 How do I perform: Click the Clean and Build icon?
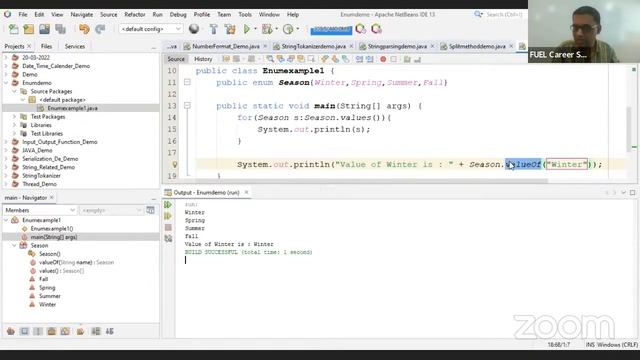(x=230, y=29)
